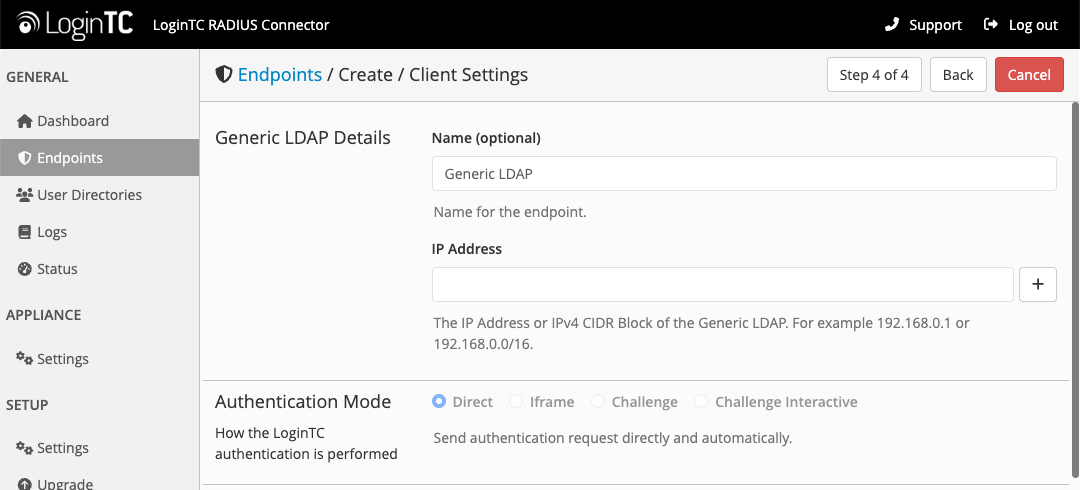This screenshot has height=490, width=1080.
Task: Add another IP address with plus button
Action: [1037, 285]
